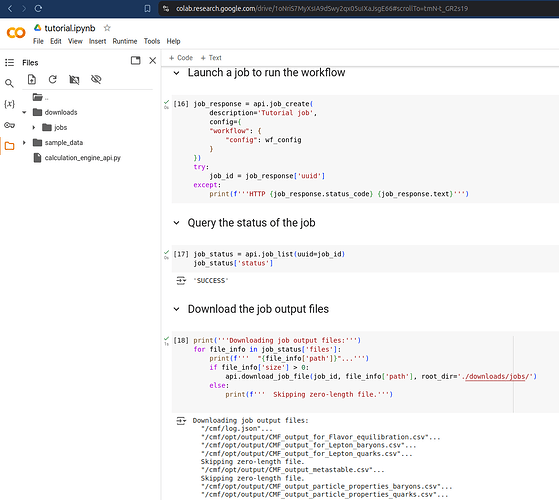Open Files panel in new tab icon
Image resolution: width=559 pixels, height=500 pixels.
tap(135, 61)
